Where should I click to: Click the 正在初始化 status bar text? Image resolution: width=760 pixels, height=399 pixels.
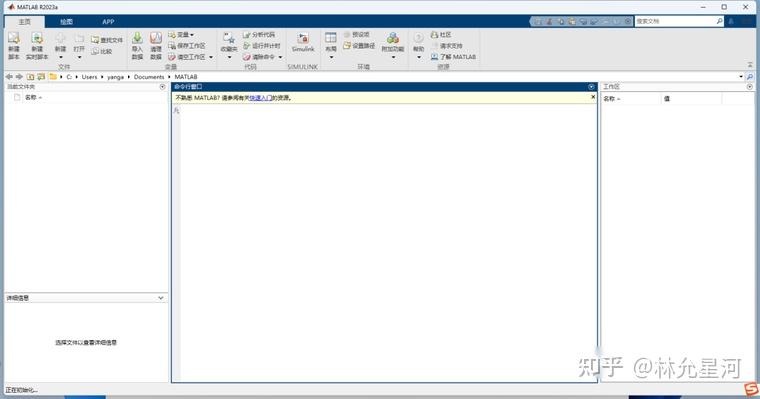pos(21,390)
